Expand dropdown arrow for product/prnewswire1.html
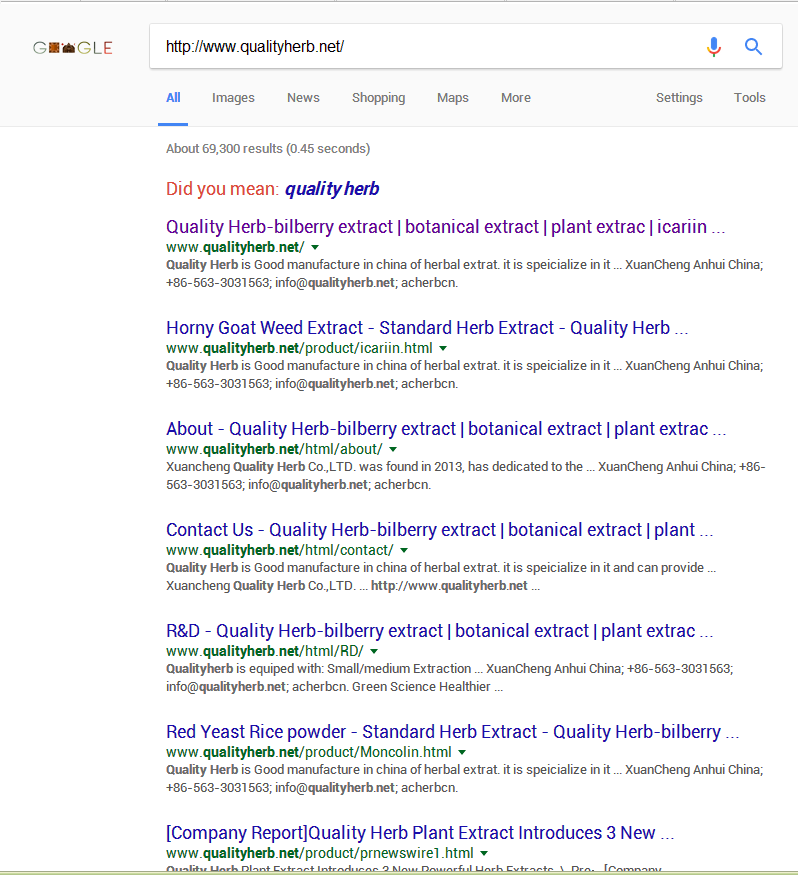Viewport: 798px width, 875px height. (x=484, y=853)
